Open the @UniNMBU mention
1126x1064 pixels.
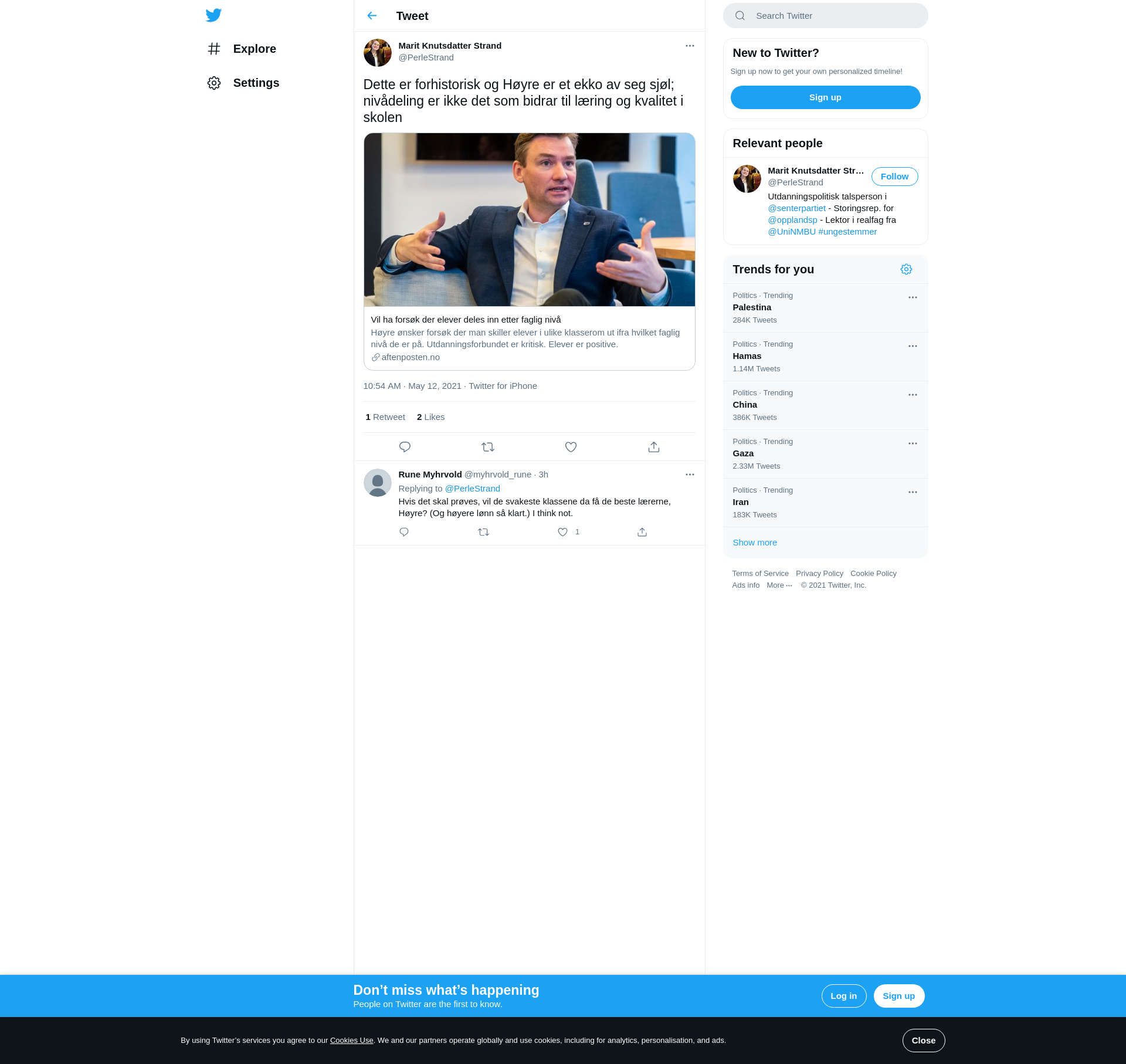(792, 232)
